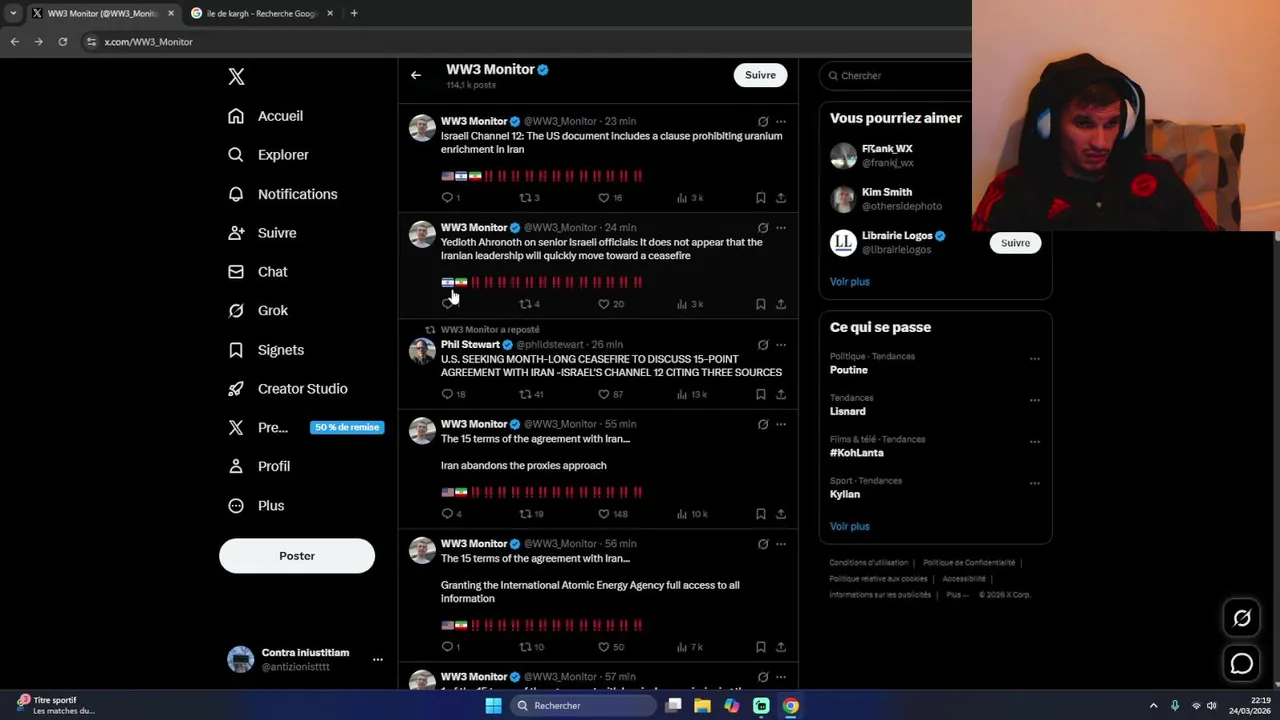Open floating Grok button

point(1242,618)
